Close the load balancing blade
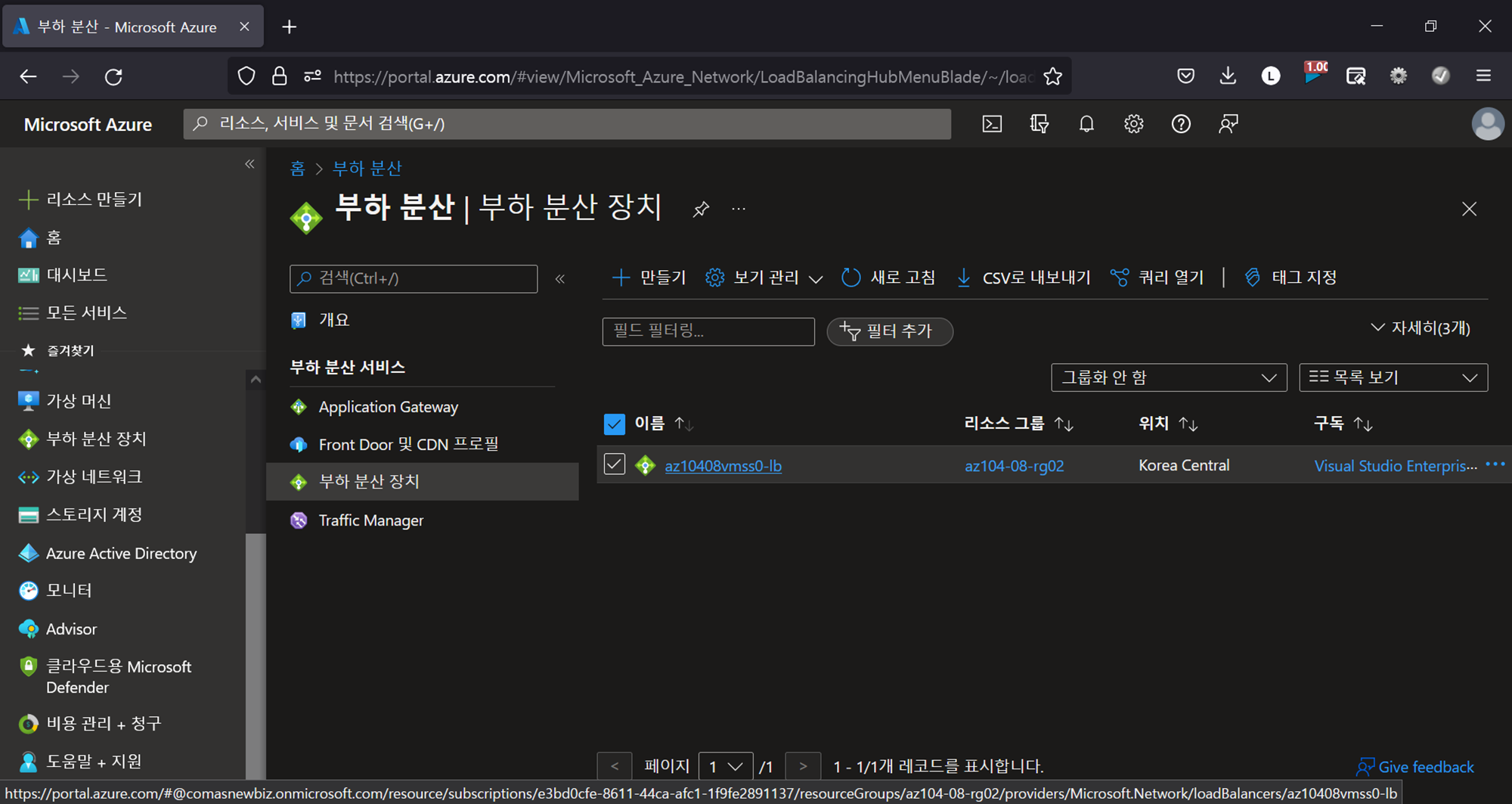This screenshot has height=804, width=1512. click(x=1469, y=210)
